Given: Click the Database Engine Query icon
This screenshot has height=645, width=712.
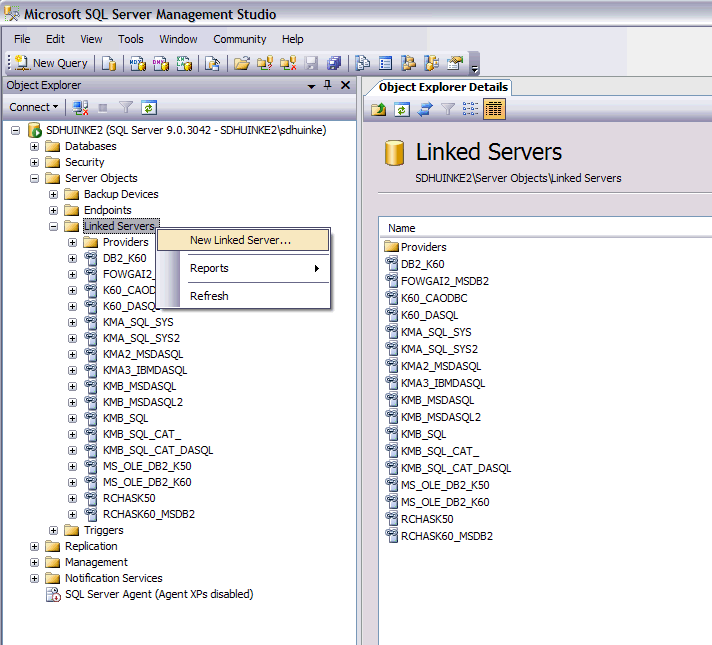Looking at the screenshot, I should (109, 63).
